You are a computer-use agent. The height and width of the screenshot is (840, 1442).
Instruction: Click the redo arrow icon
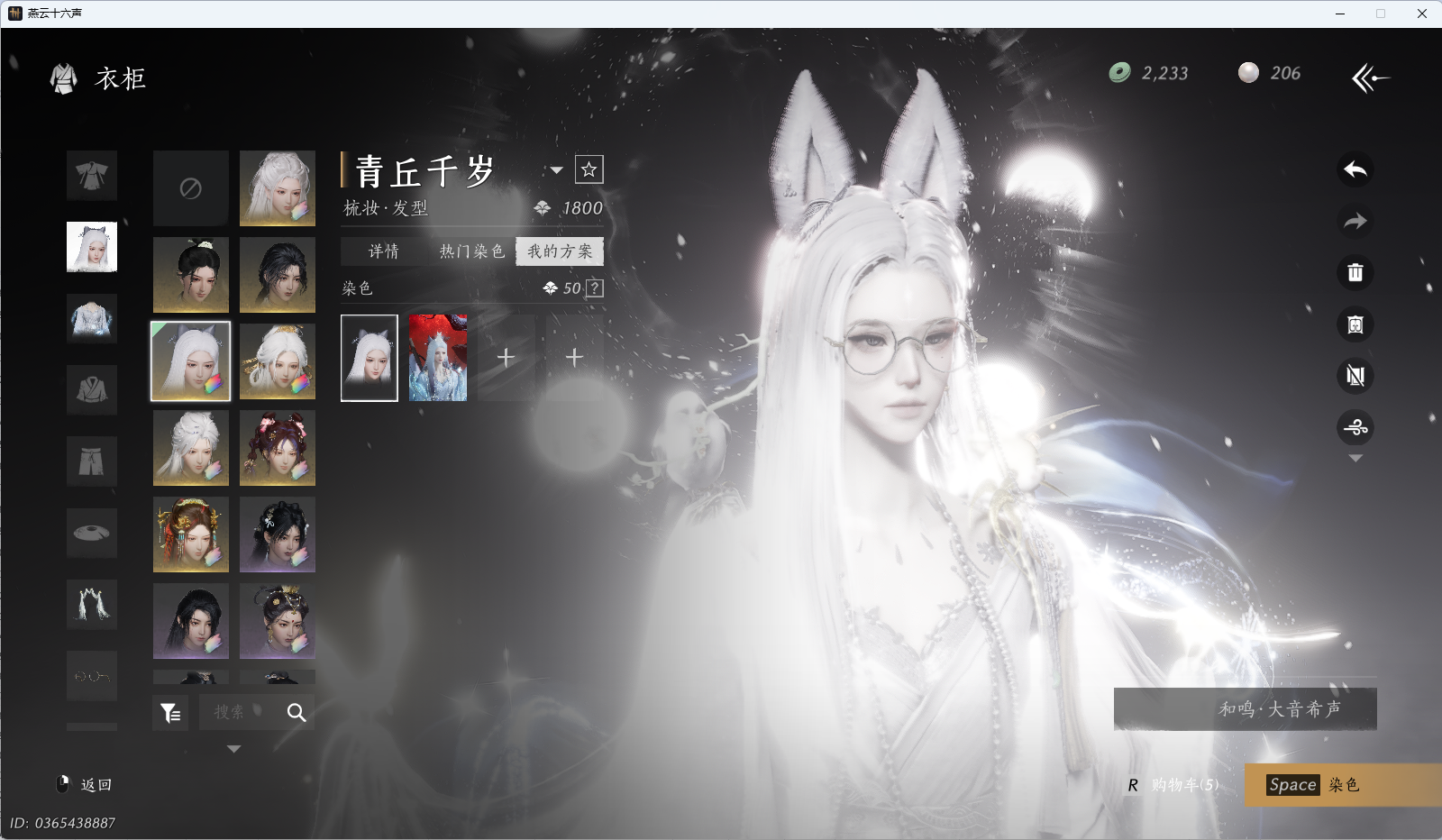pos(1355,221)
